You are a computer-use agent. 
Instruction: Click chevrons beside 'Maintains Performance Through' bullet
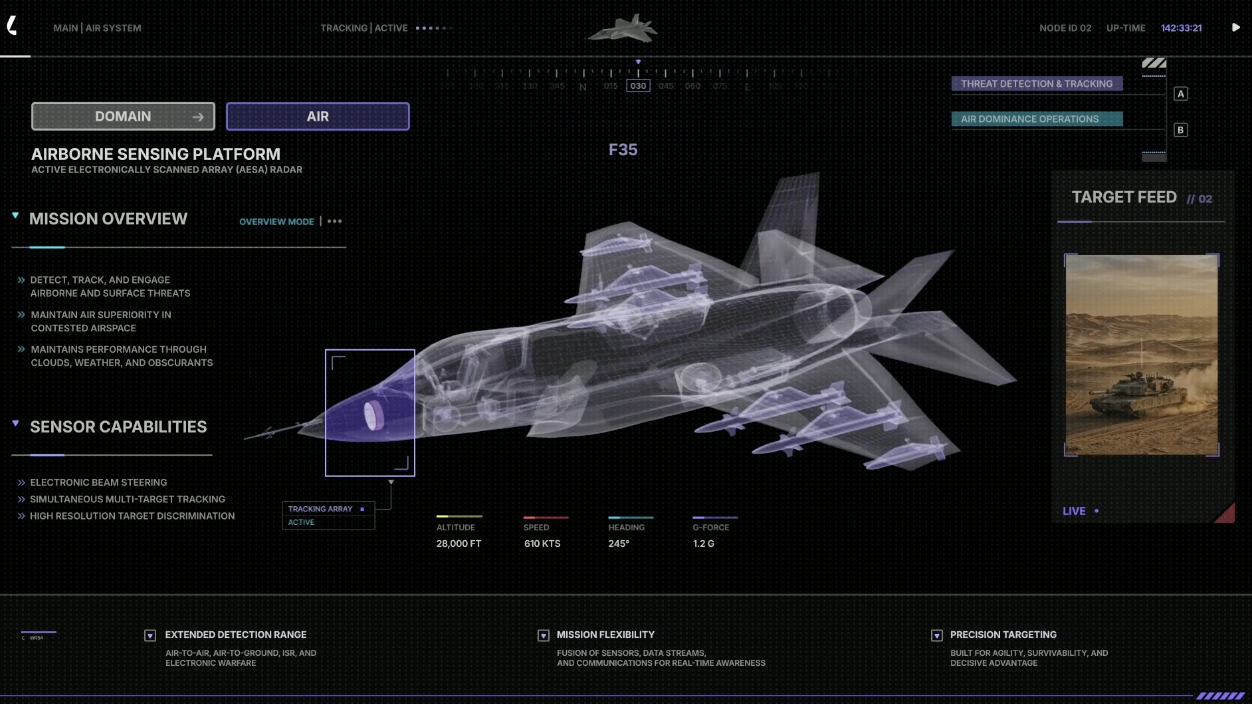22,350
